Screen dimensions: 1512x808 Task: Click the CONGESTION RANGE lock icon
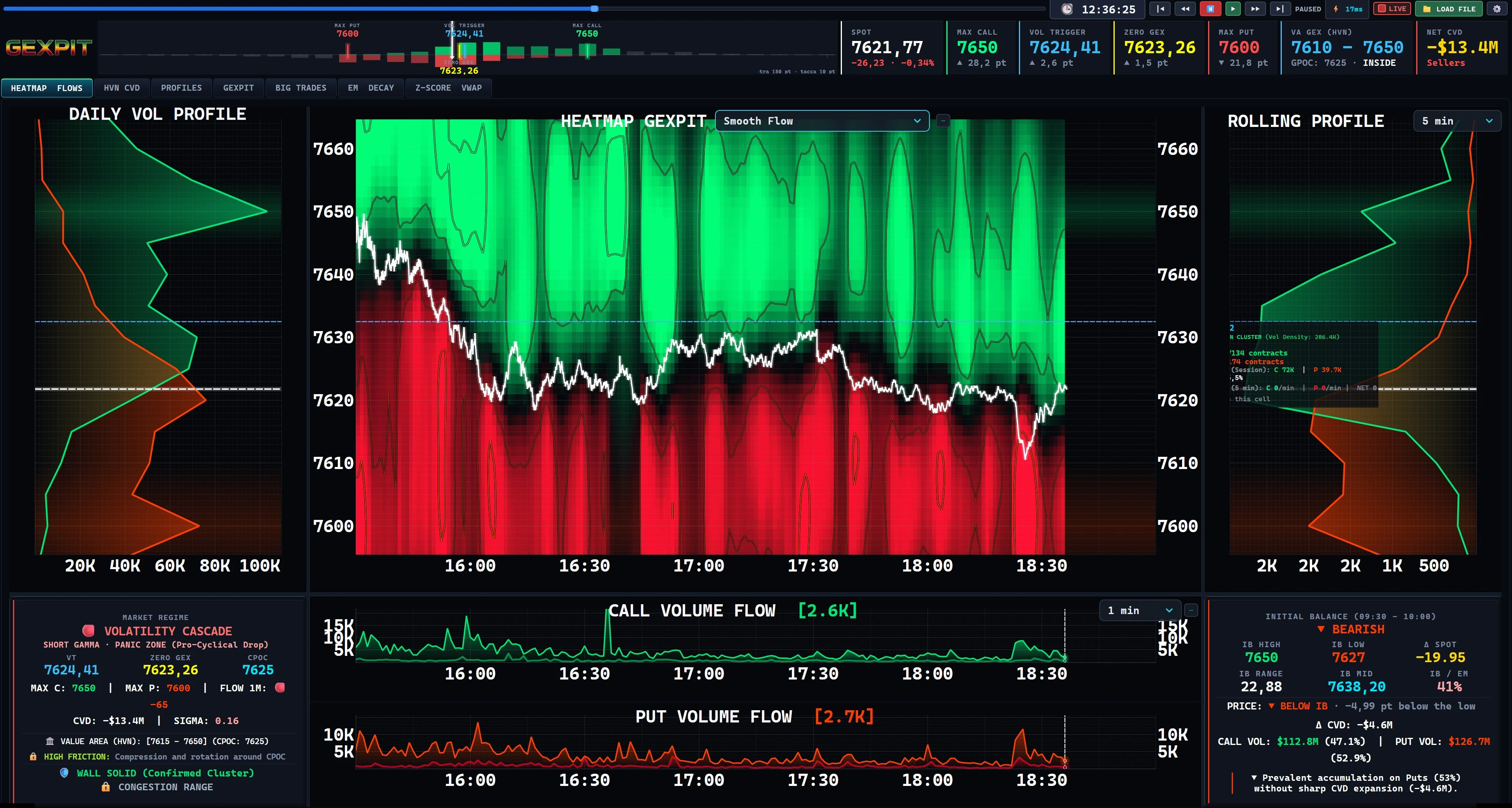pyautogui.click(x=106, y=787)
